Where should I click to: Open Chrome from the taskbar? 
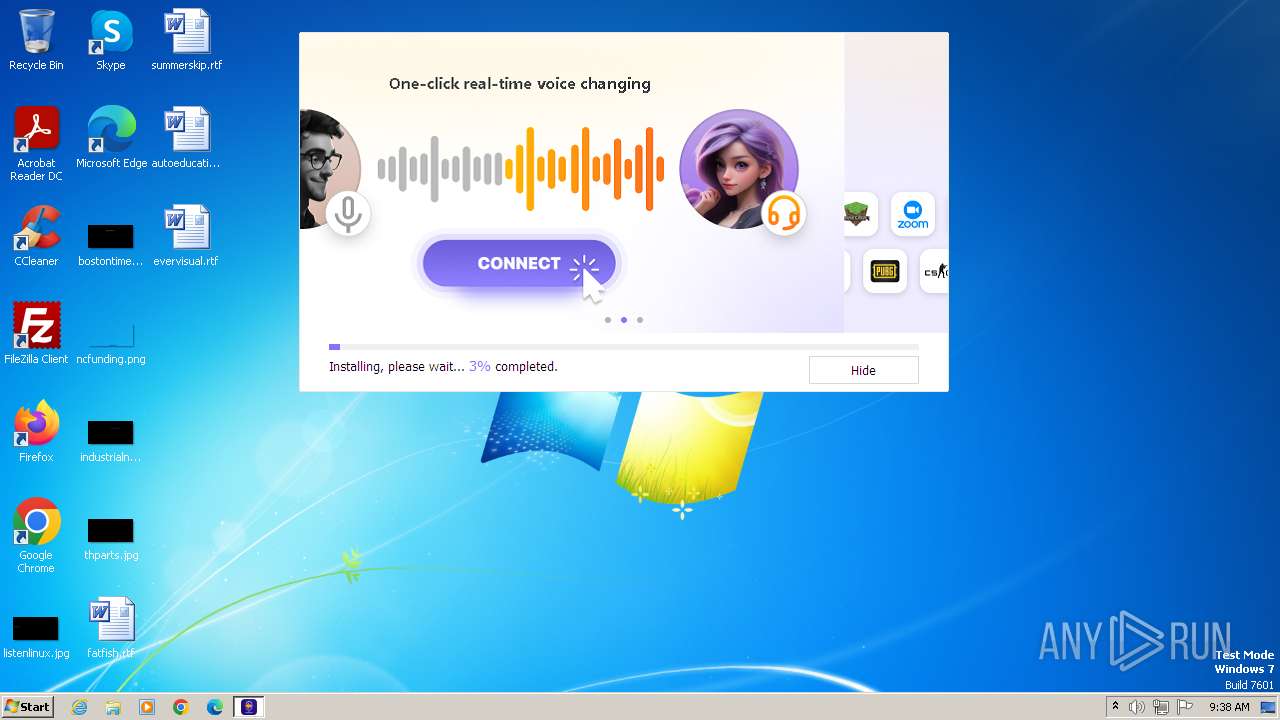(x=181, y=707)
